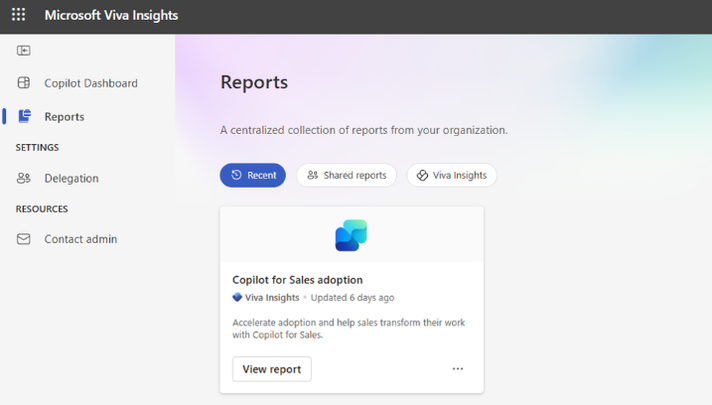Open the app launcher waffle icon
Screen dimensions: 712x405
coord(19,15)
